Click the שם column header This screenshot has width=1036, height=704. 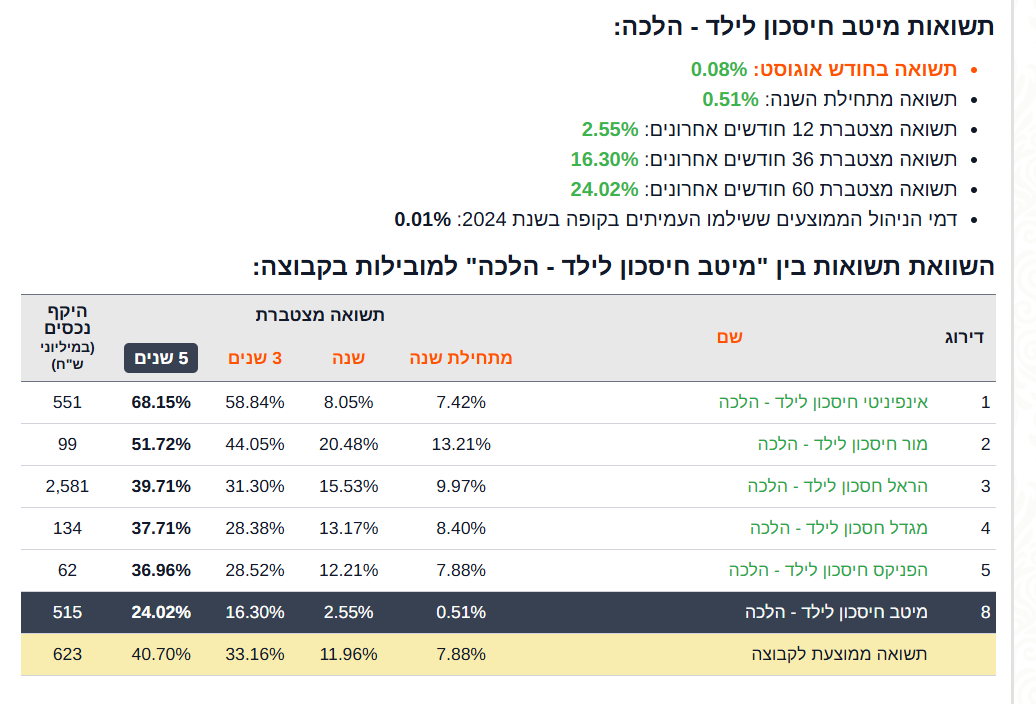tap(729, 337)
